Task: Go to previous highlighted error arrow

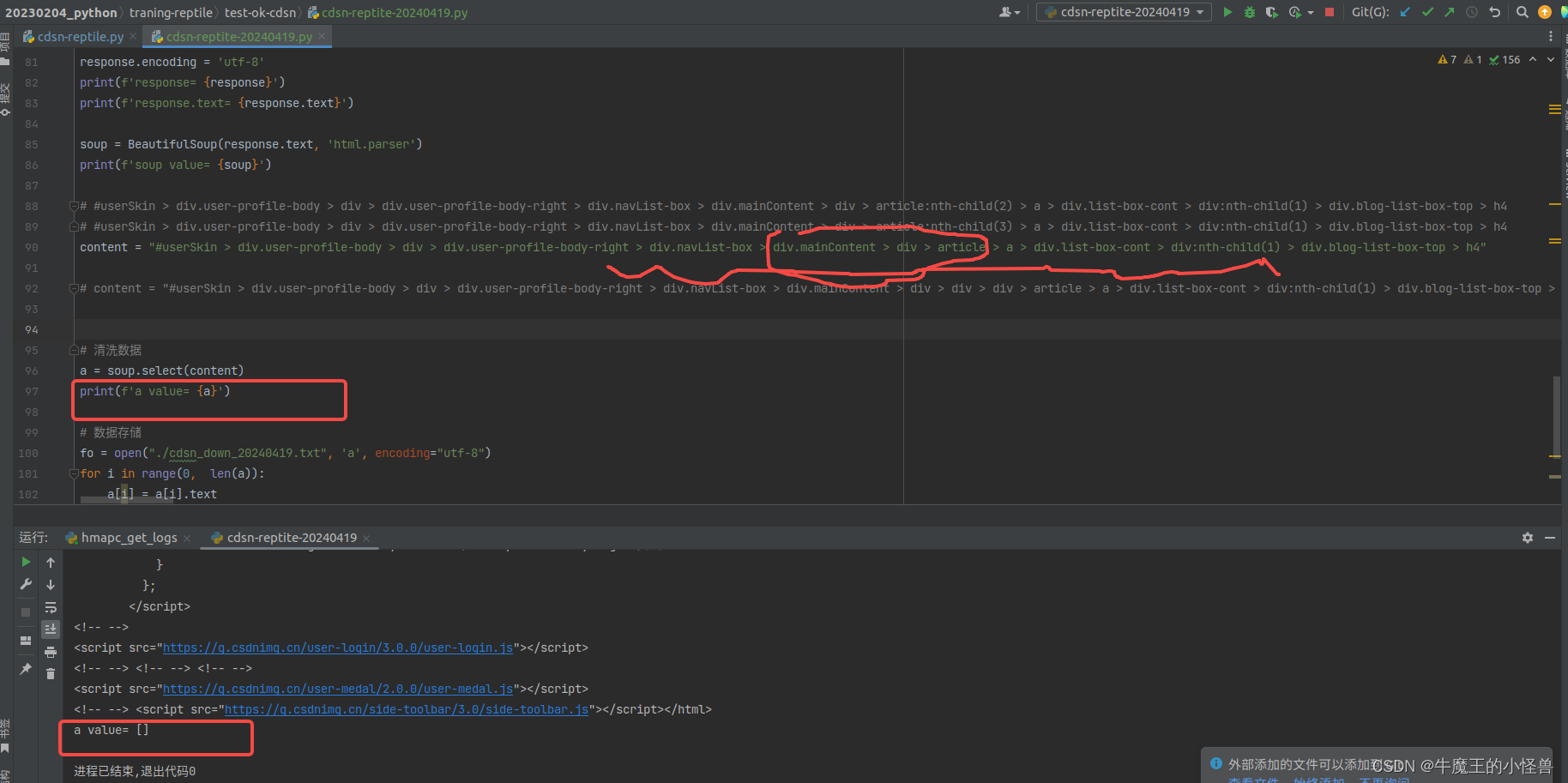Action: (x=1533, y=59)
